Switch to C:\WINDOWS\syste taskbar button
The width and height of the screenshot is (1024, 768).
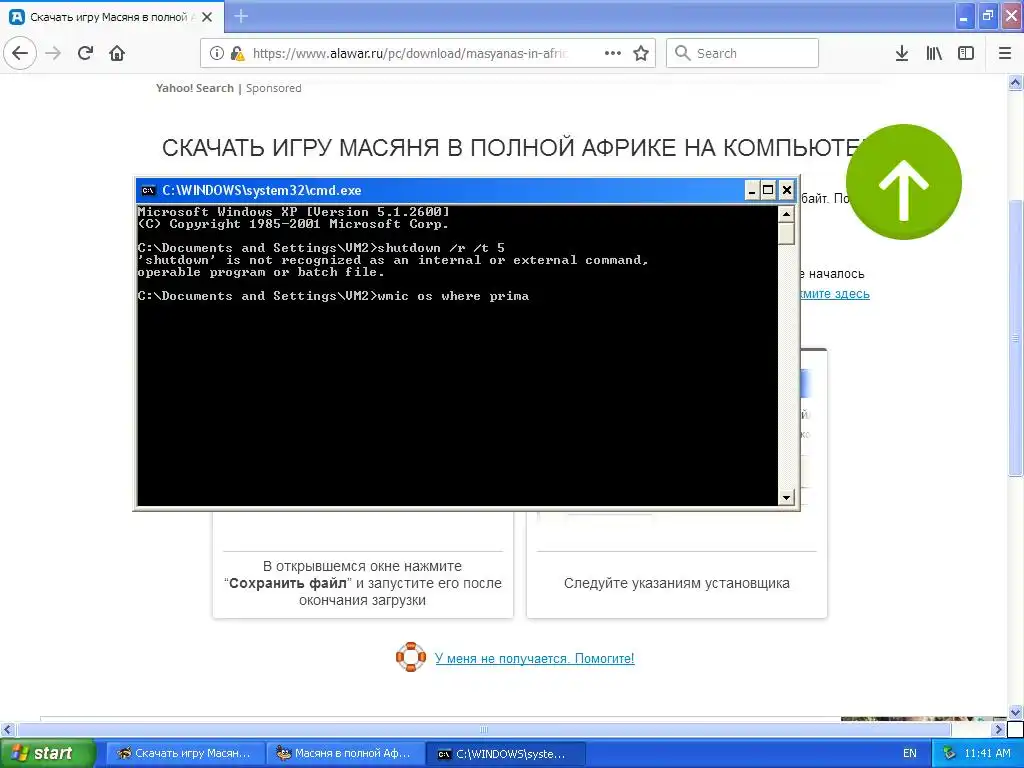[505, 754]
